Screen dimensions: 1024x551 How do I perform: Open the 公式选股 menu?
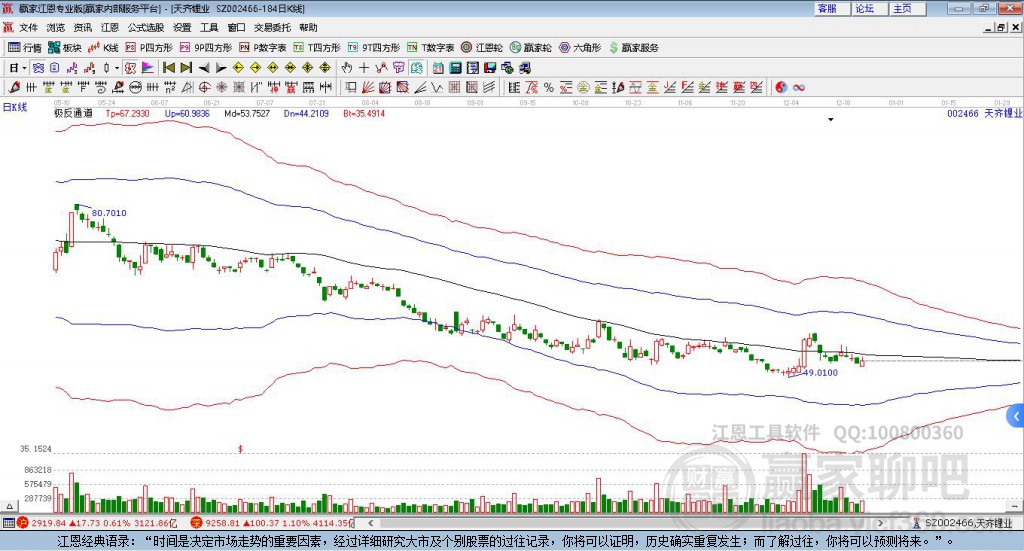tap(146, 27)
